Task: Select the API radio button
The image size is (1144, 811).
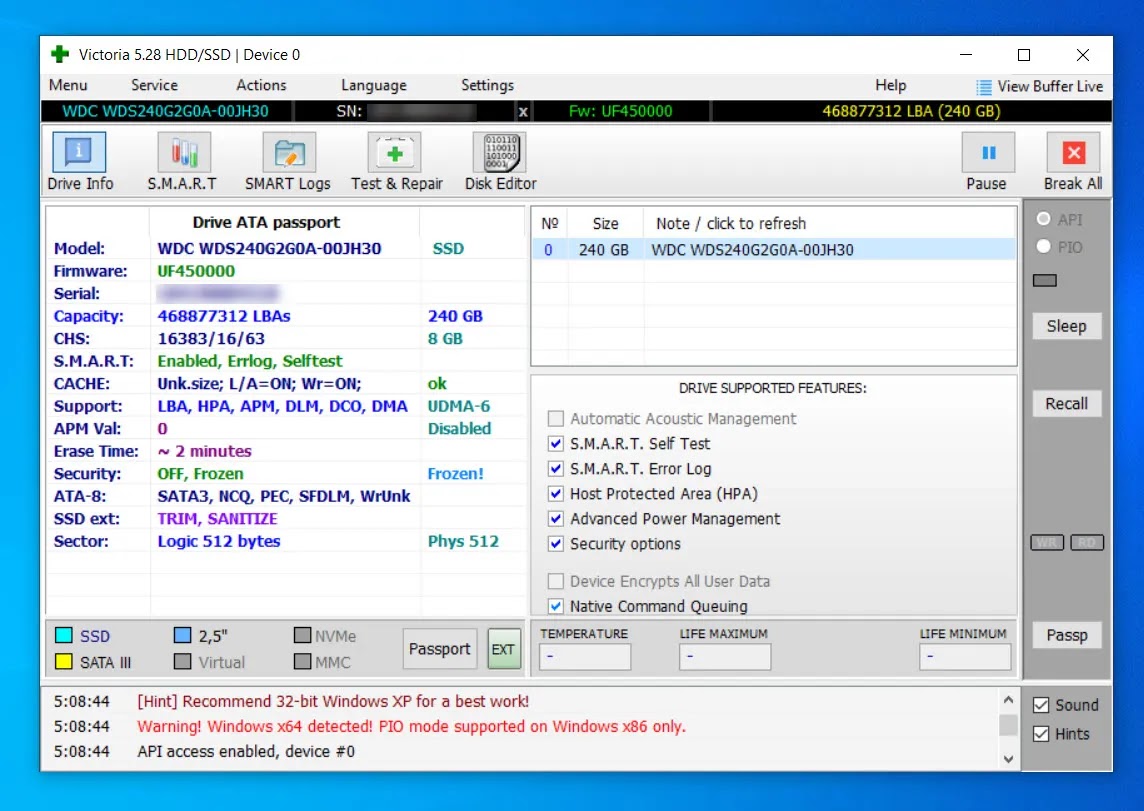Action: click(1044, 219)
